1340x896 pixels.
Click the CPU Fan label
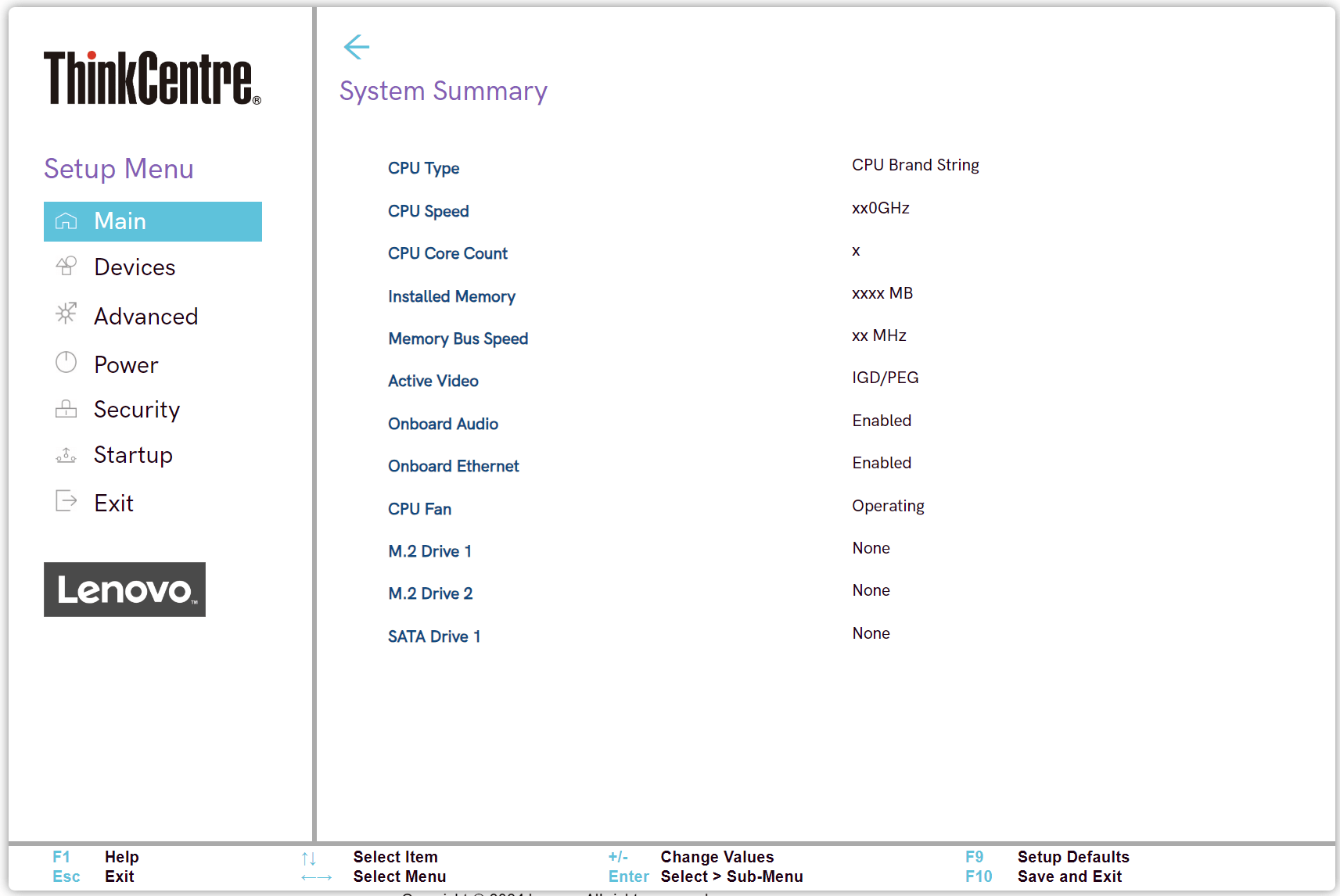(x=419, y=509)
